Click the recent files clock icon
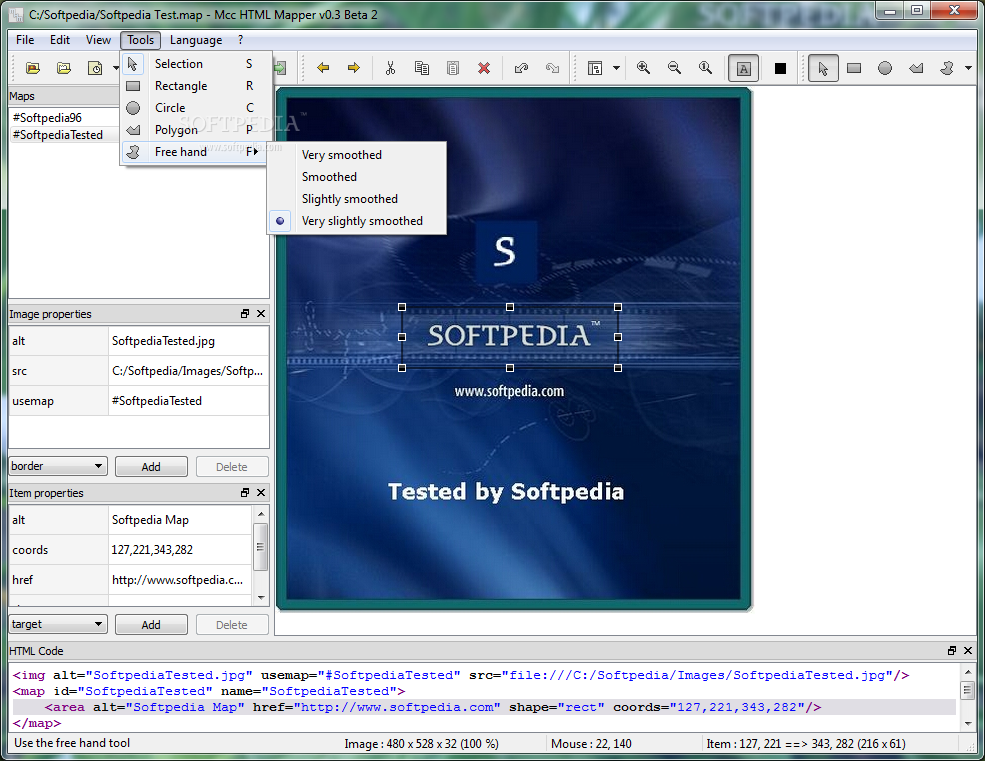This screenshot has height=761, width=985. tap(95, 68)
